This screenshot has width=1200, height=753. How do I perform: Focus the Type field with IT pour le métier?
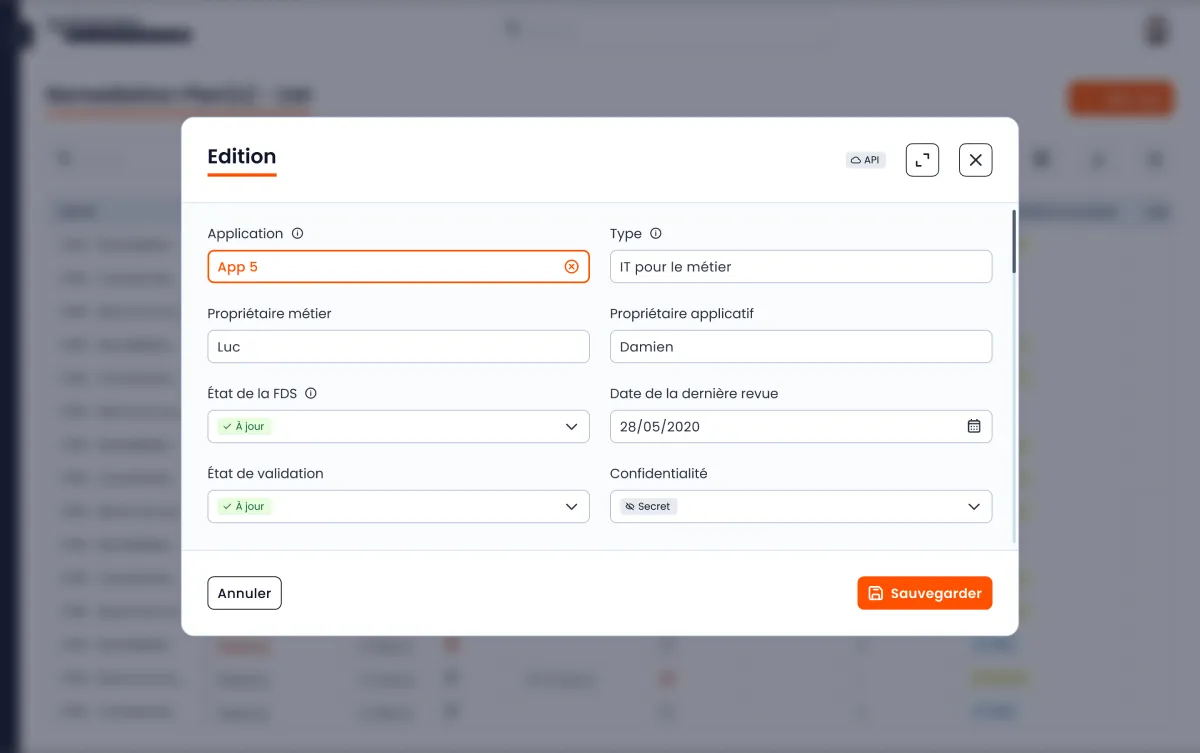pyautogui.click(x=800, y=267)
